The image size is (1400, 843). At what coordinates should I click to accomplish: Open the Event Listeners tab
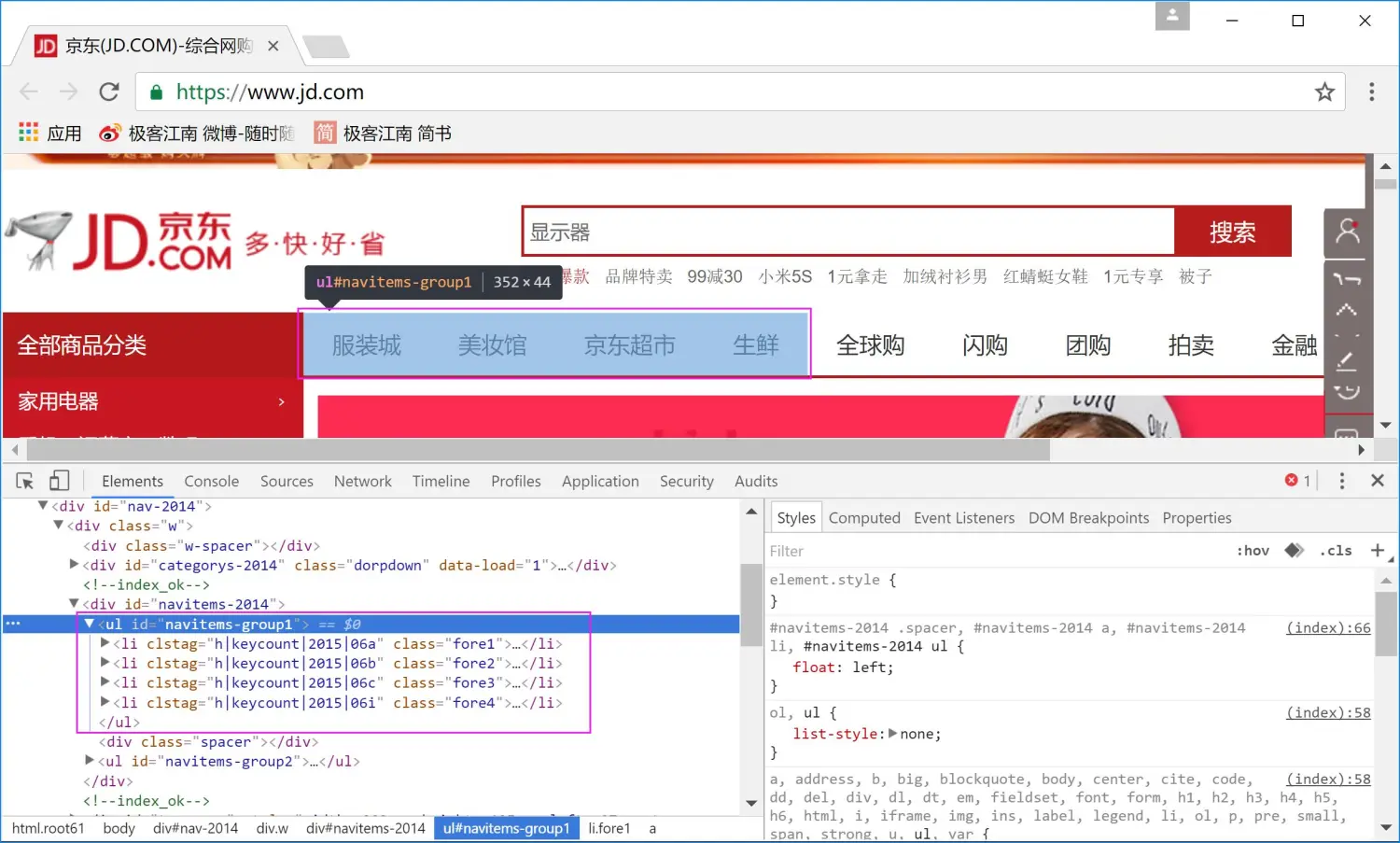(964, 518)
